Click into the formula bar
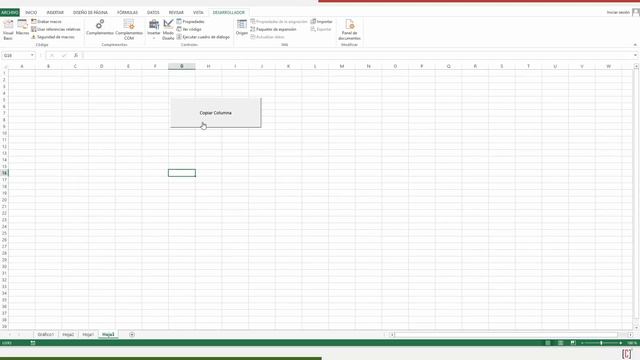 click(357, 55)
